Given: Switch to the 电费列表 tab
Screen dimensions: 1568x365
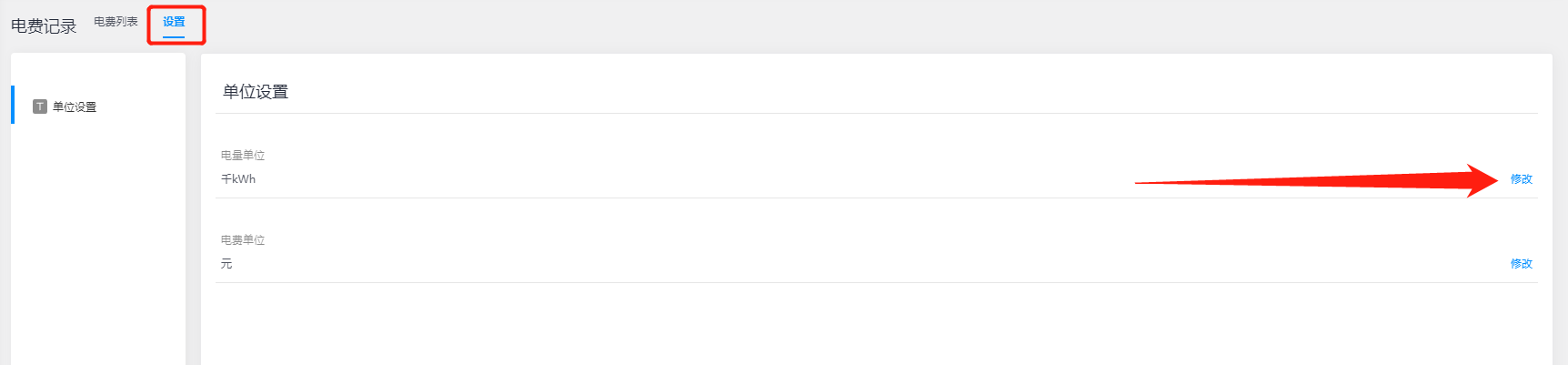Looking at the screenshot, I should 116,22.
